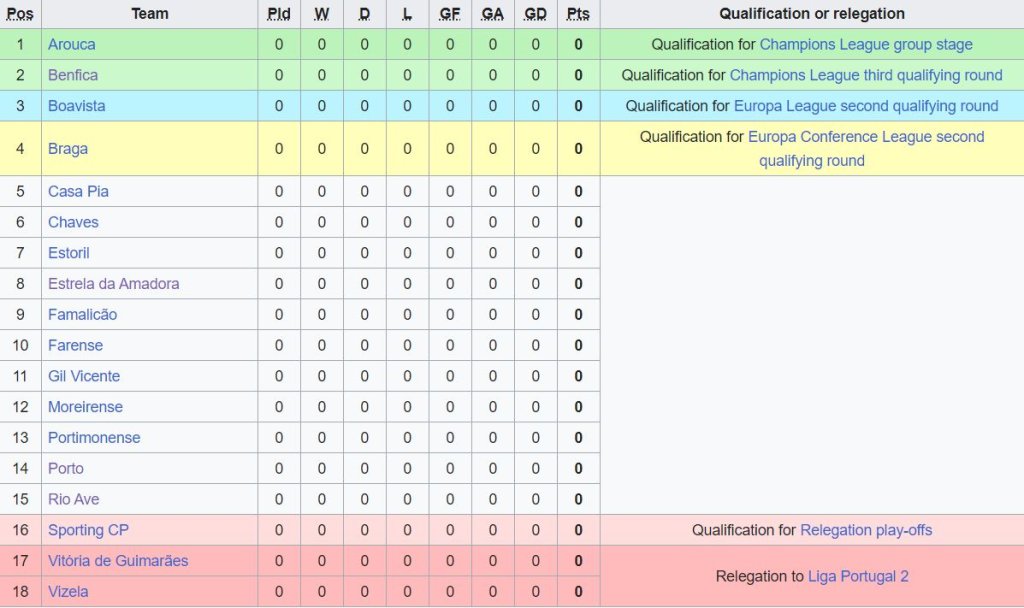Click Champions League third qualifying round link

click(866, 75)
